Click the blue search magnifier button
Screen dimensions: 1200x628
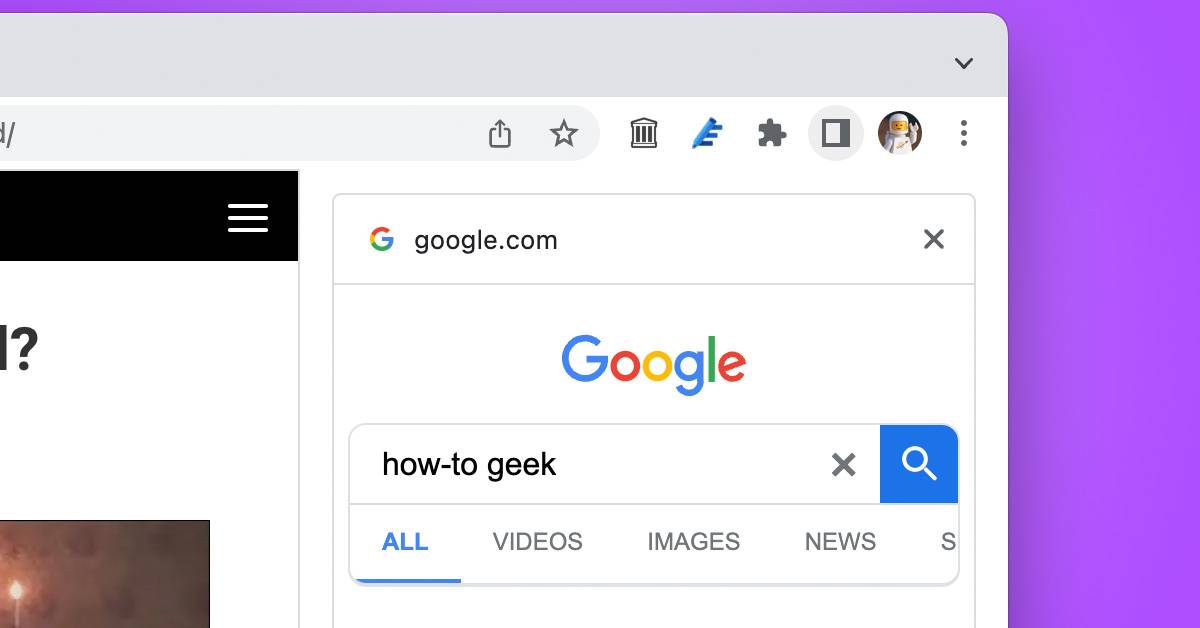point(919,464)
